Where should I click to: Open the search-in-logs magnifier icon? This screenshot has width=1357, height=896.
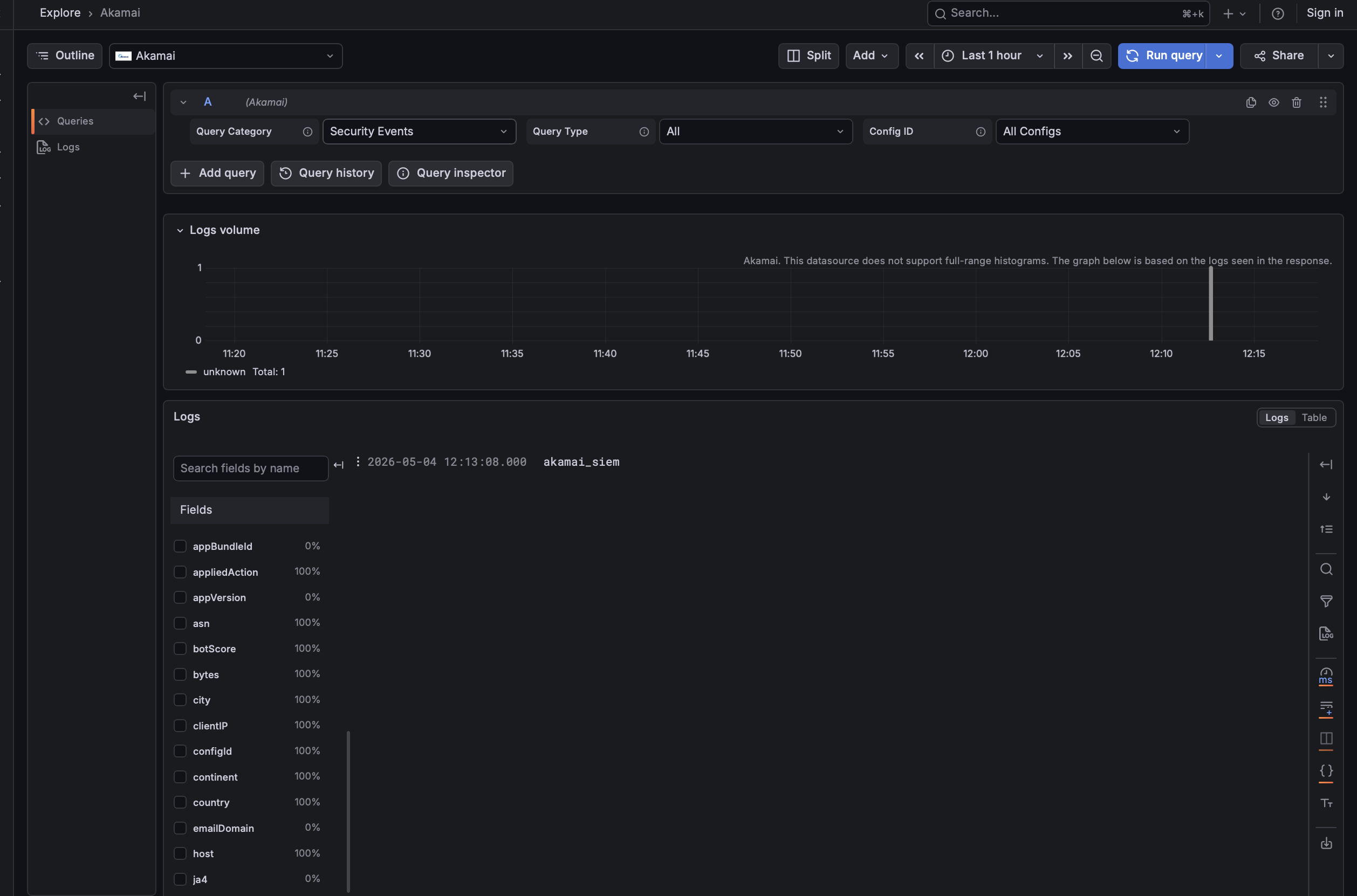[1326, 569]
